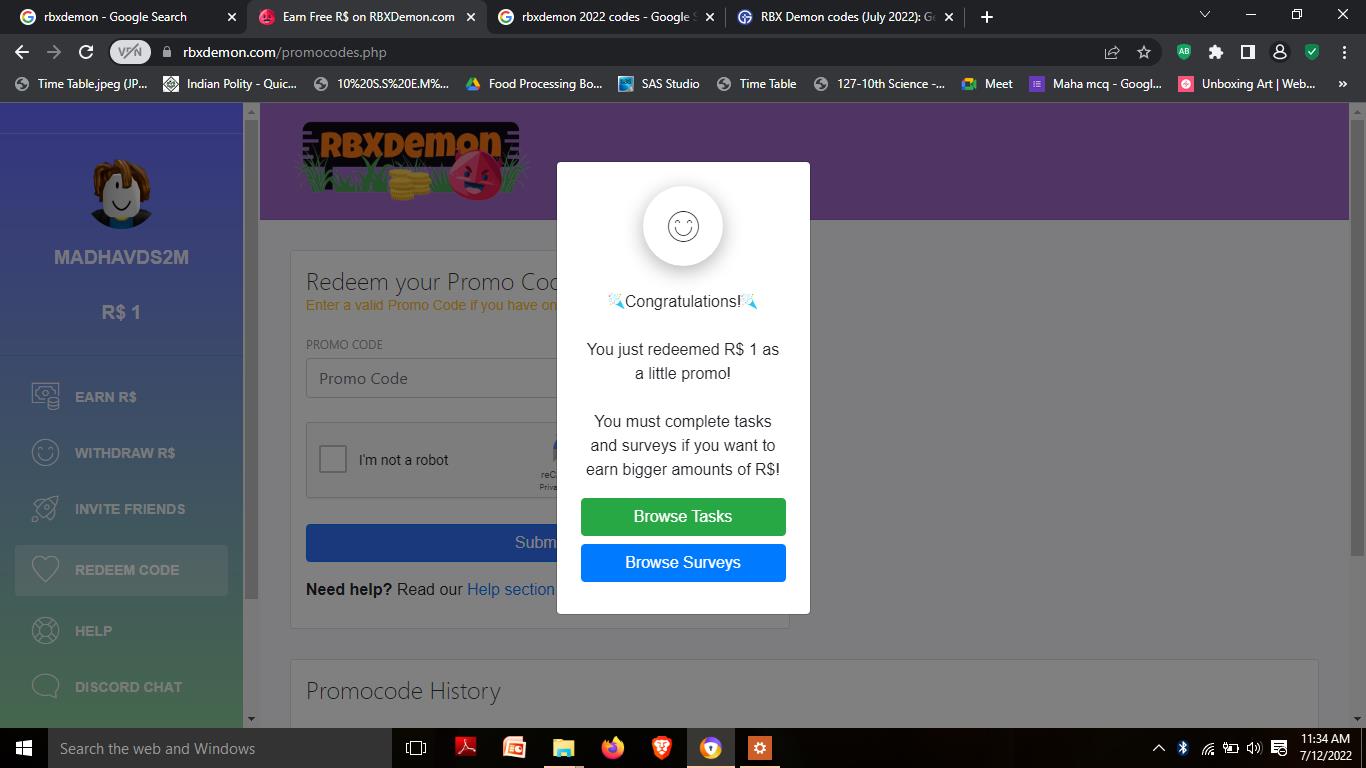Image resolution: width=1366 pixels, height=768 pixels.
Task: Bookmark this page with the star icon
Action: click(x=1144, y=52)
